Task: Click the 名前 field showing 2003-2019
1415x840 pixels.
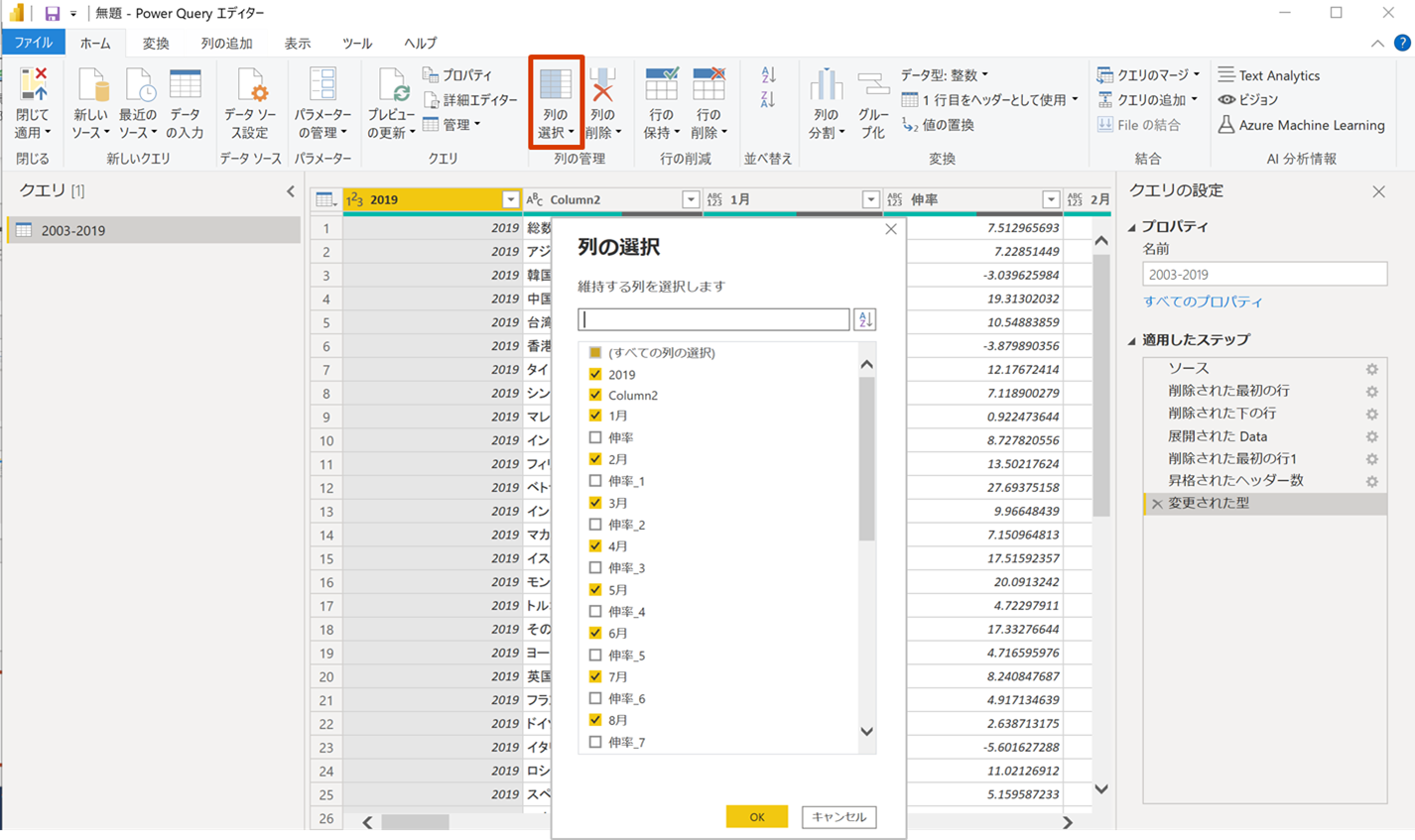Action: pos(1264,275)
